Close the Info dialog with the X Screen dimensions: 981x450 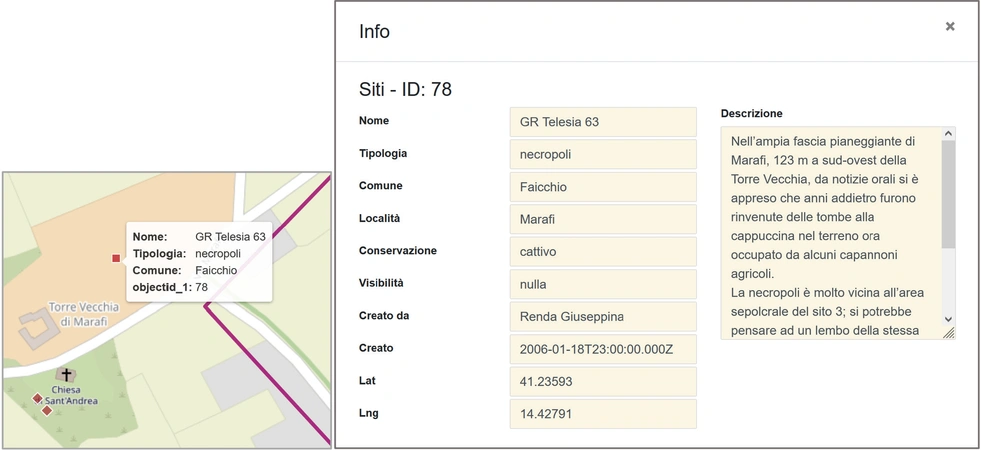click(949, 27)
